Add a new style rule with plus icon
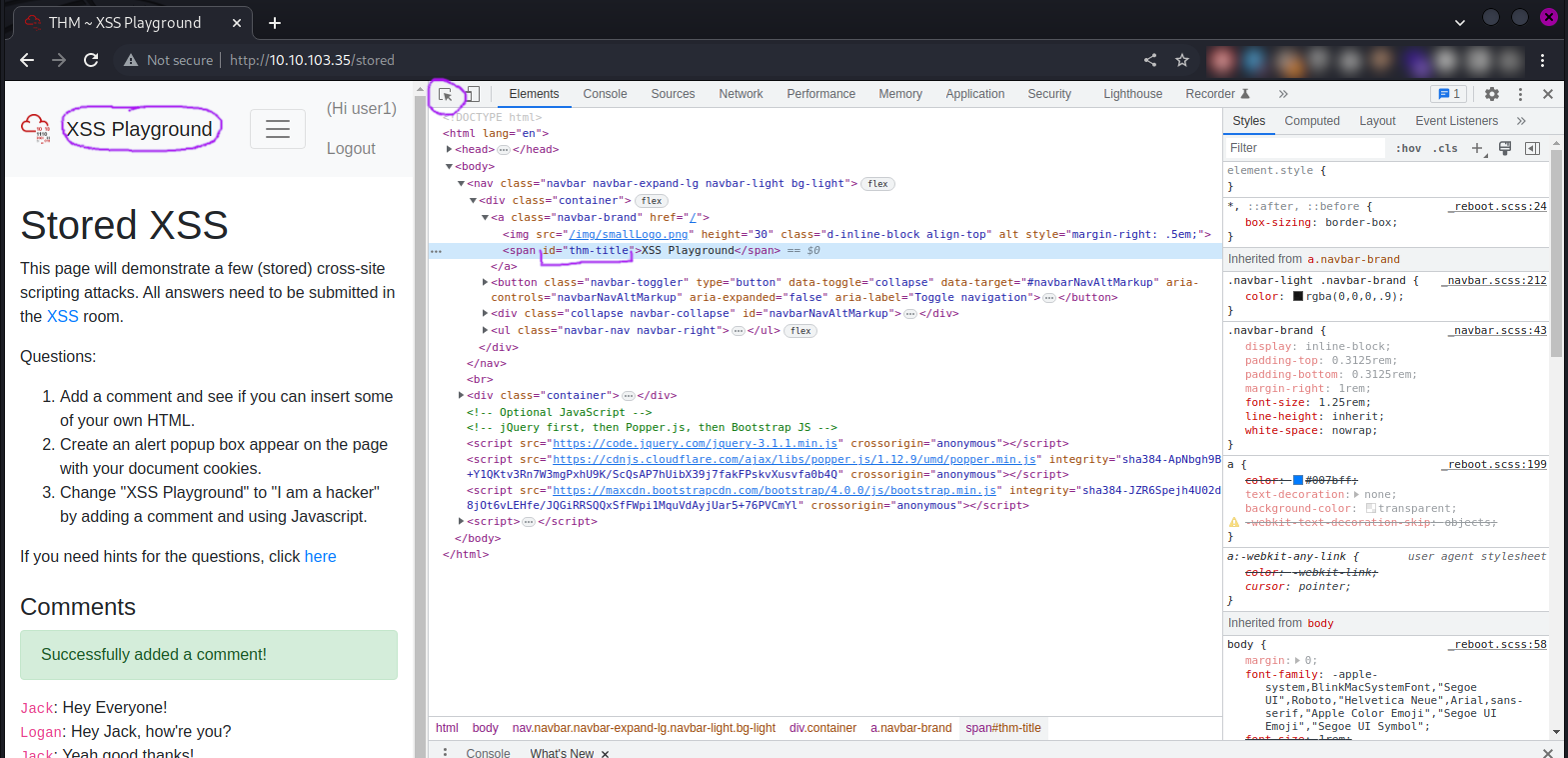Screen dimensions: 1568x758 pos(1477,148)
